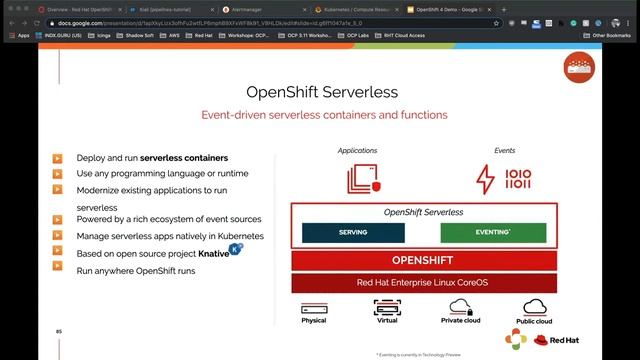Open the AWS bookmark folder
Image resolution: width=640 pixels, height=360 pixels.
coord(170,36)
